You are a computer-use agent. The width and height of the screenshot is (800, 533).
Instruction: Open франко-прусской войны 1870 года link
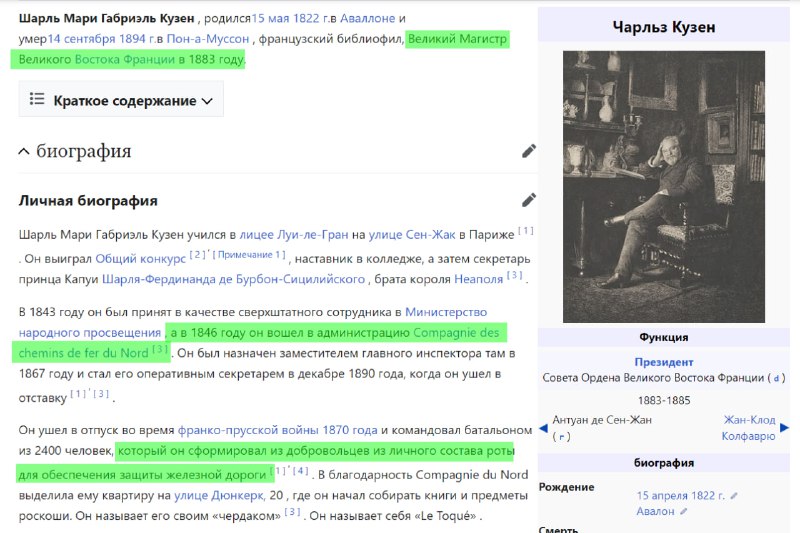point(278,430)
